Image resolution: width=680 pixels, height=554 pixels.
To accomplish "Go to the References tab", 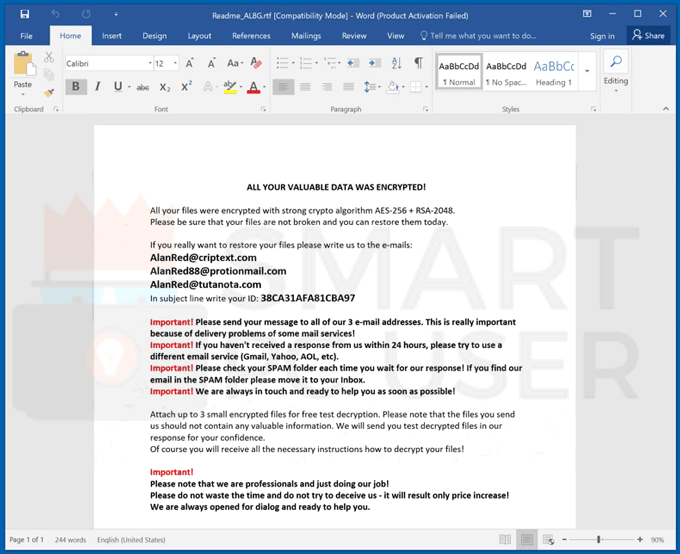I will pos(251,36).
